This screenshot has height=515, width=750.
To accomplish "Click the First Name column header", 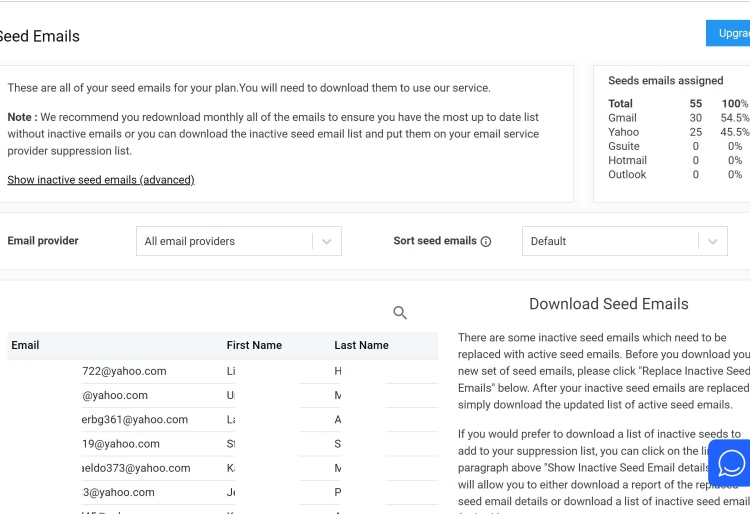I will [254, 345].
